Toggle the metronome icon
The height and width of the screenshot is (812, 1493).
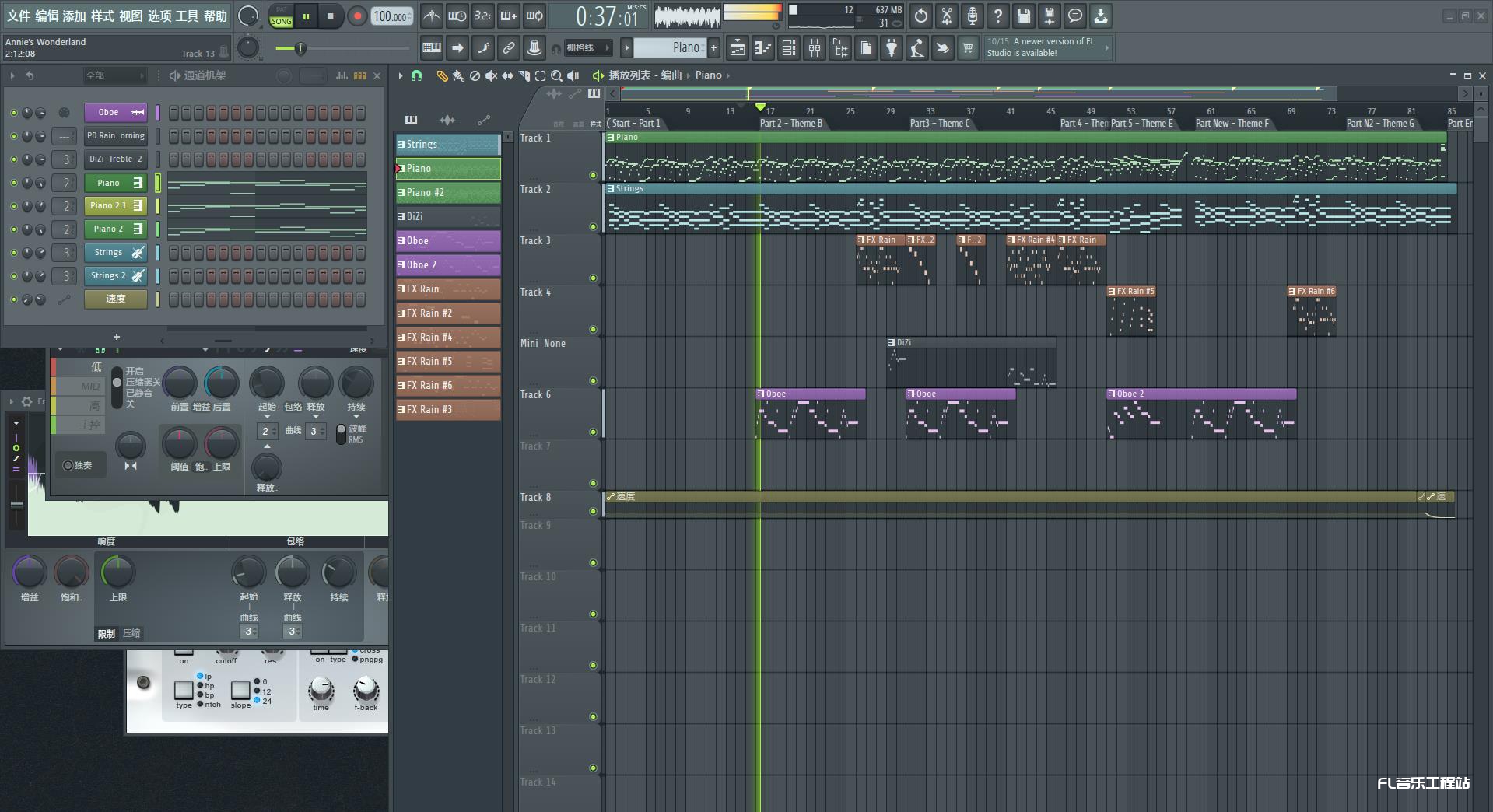click(432, 16)
